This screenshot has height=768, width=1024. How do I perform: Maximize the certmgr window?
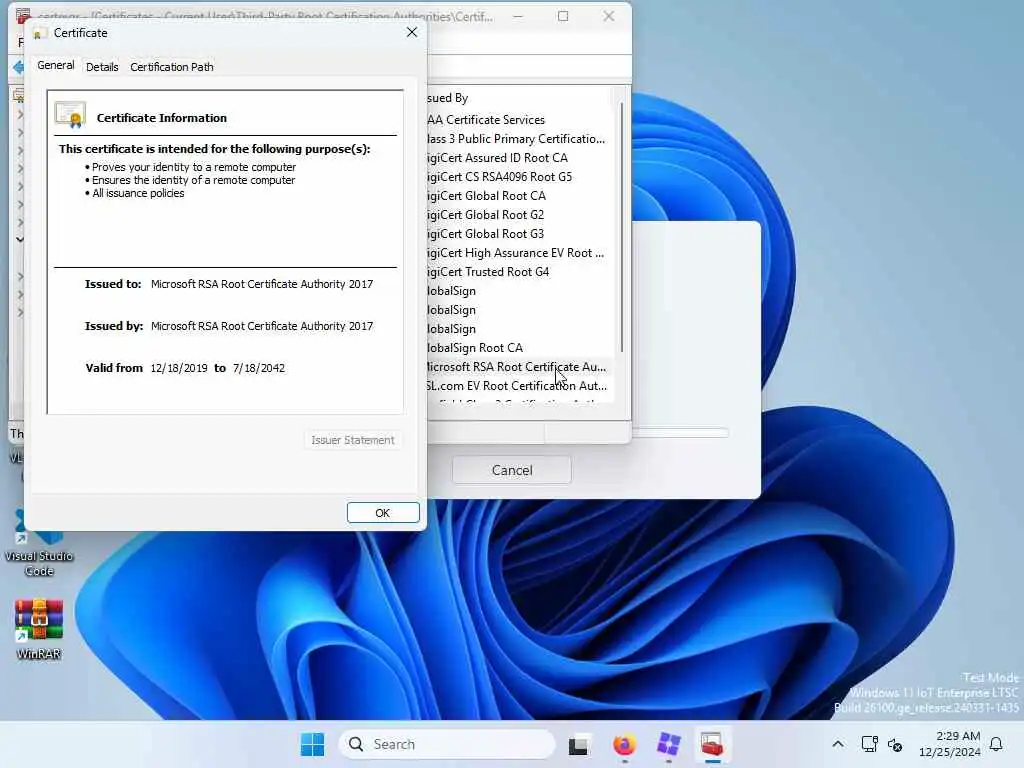point(563,16)
